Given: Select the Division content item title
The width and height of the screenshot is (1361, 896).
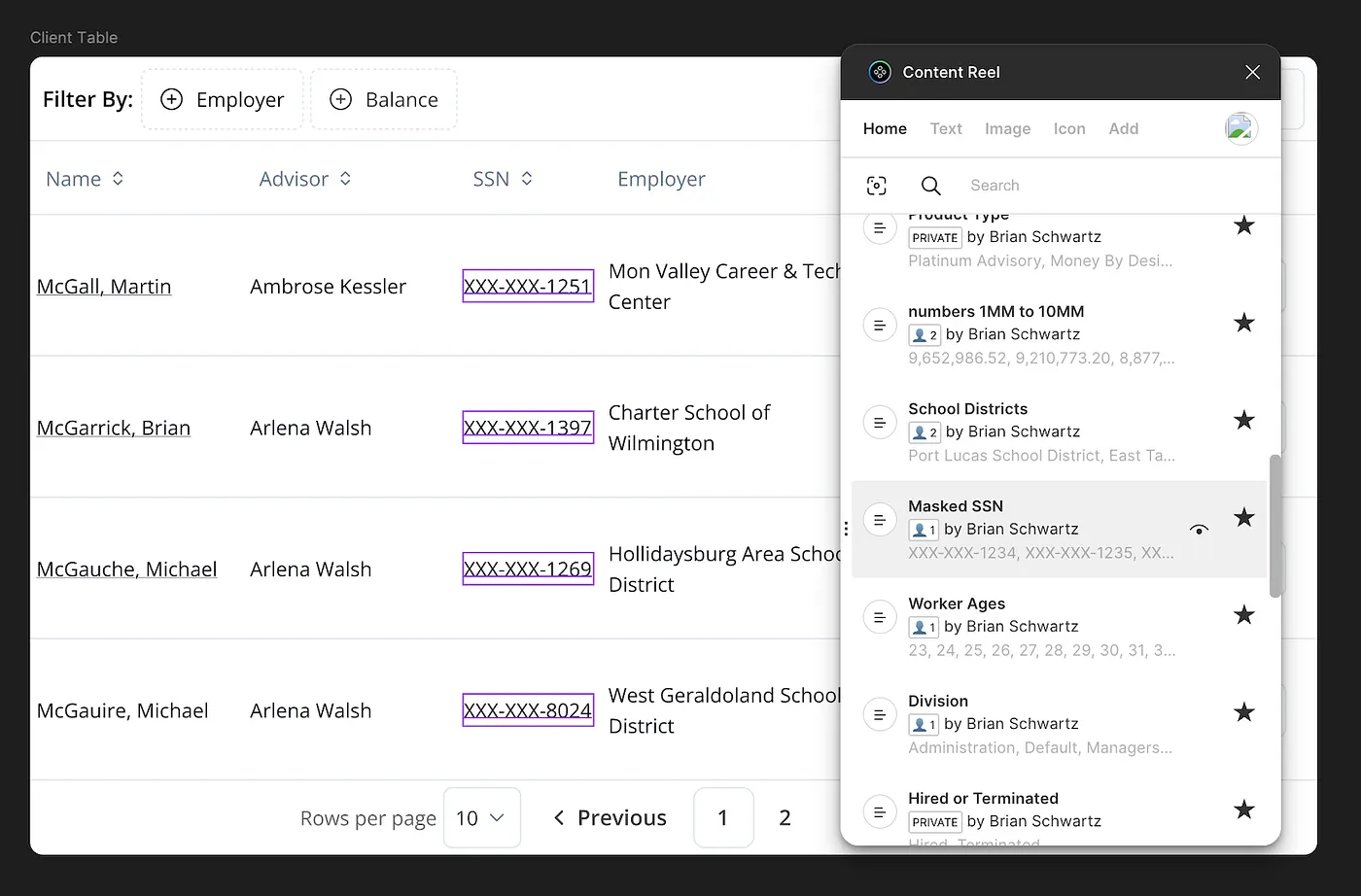Looking at the screenshot, I should pyautogui.click(x=938, y=701).
